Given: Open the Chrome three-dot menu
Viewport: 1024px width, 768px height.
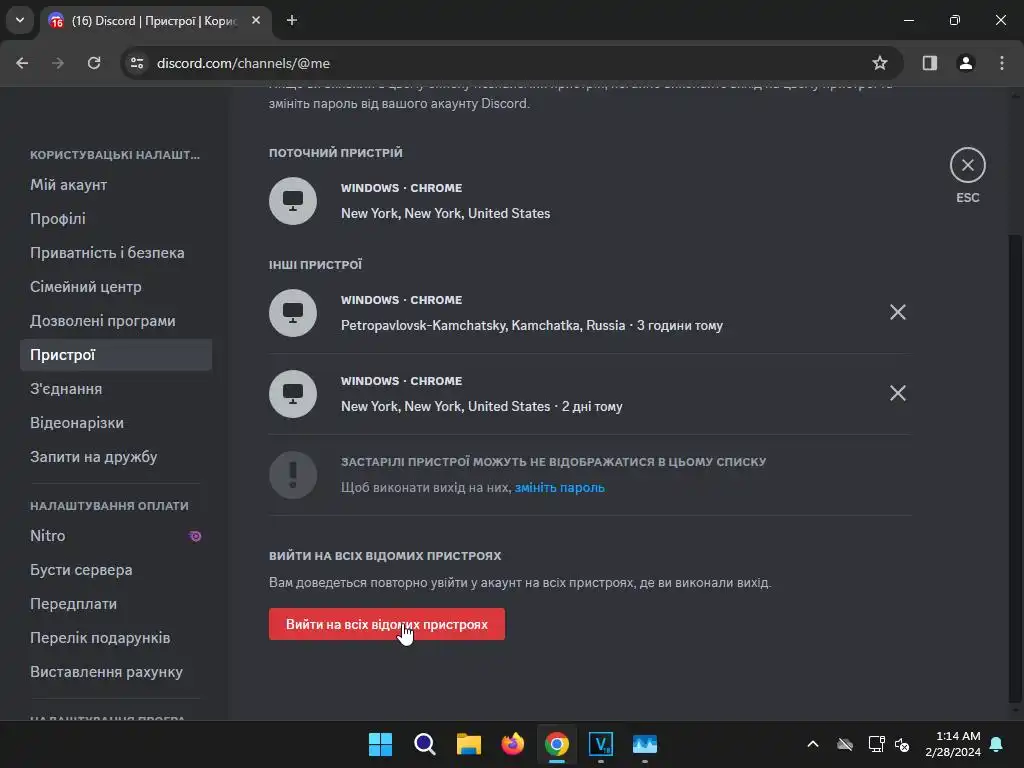Looking at the screenshot, I should click(1002, 63).
